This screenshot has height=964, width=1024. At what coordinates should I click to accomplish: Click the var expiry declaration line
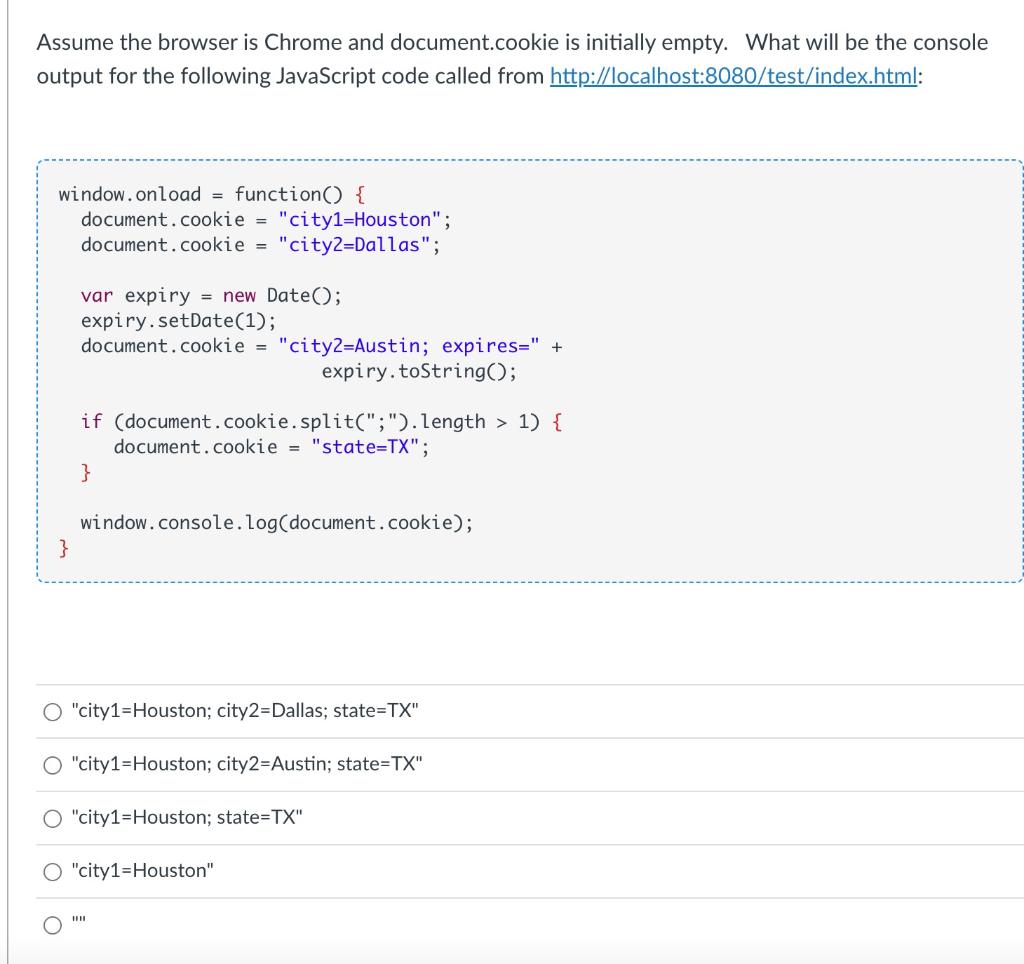210,295
